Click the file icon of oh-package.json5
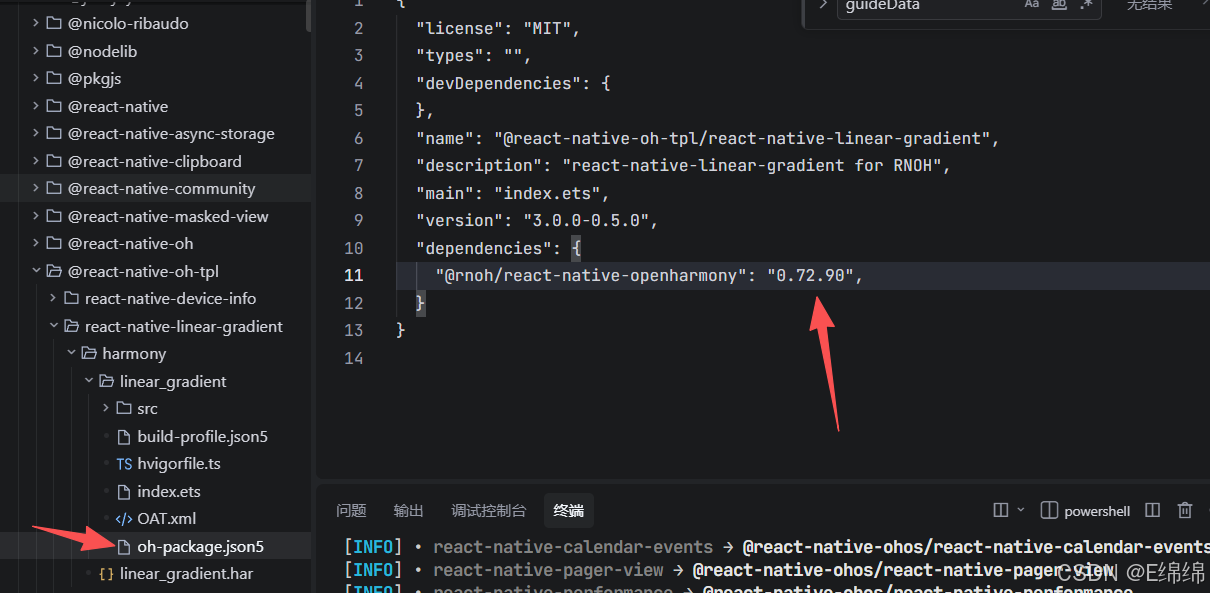 click(x=124, y=546)
